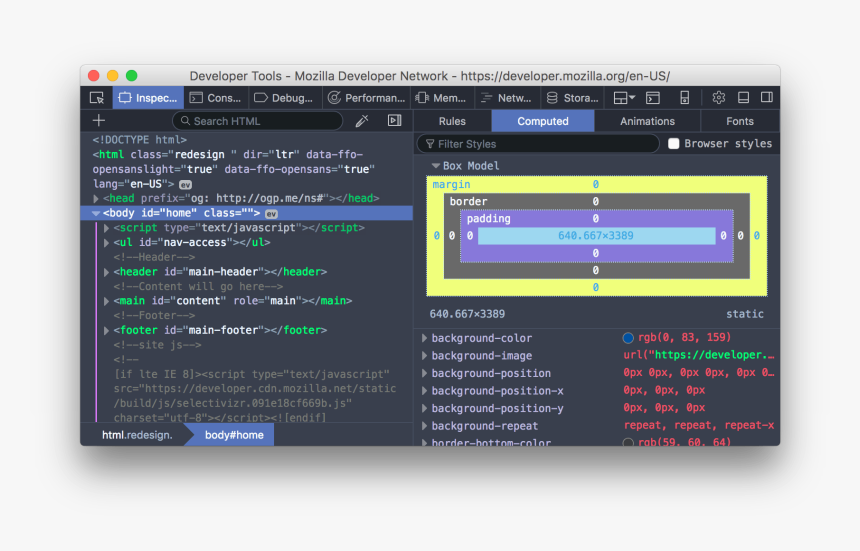This screenshot has height=551, width=860.
Task: Expand background-position-y property
Action: click(x=424, y=408)
